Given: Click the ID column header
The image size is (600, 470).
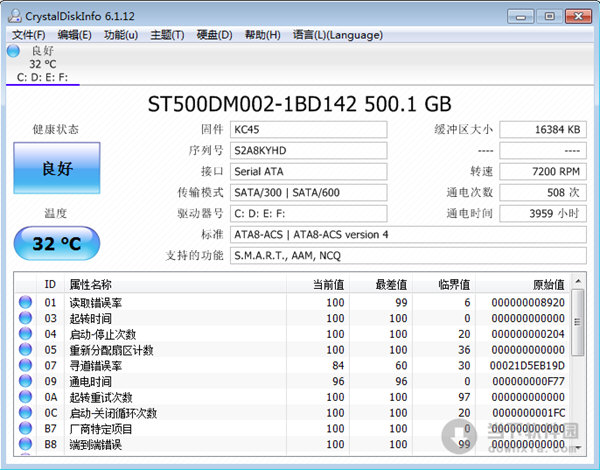Looking at the screenshot, I should pyautogui.click(x=50, y=284).
